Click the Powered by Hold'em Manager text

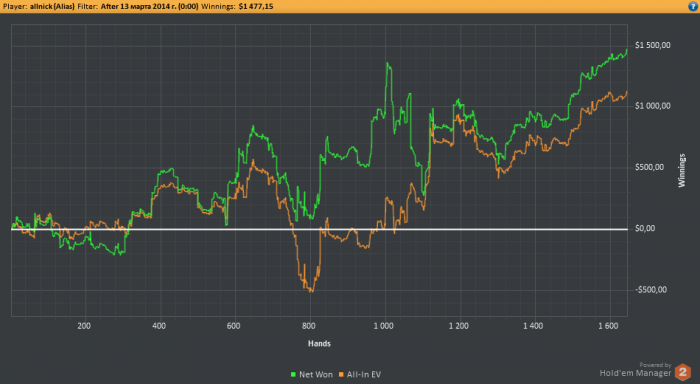(635, 369)
